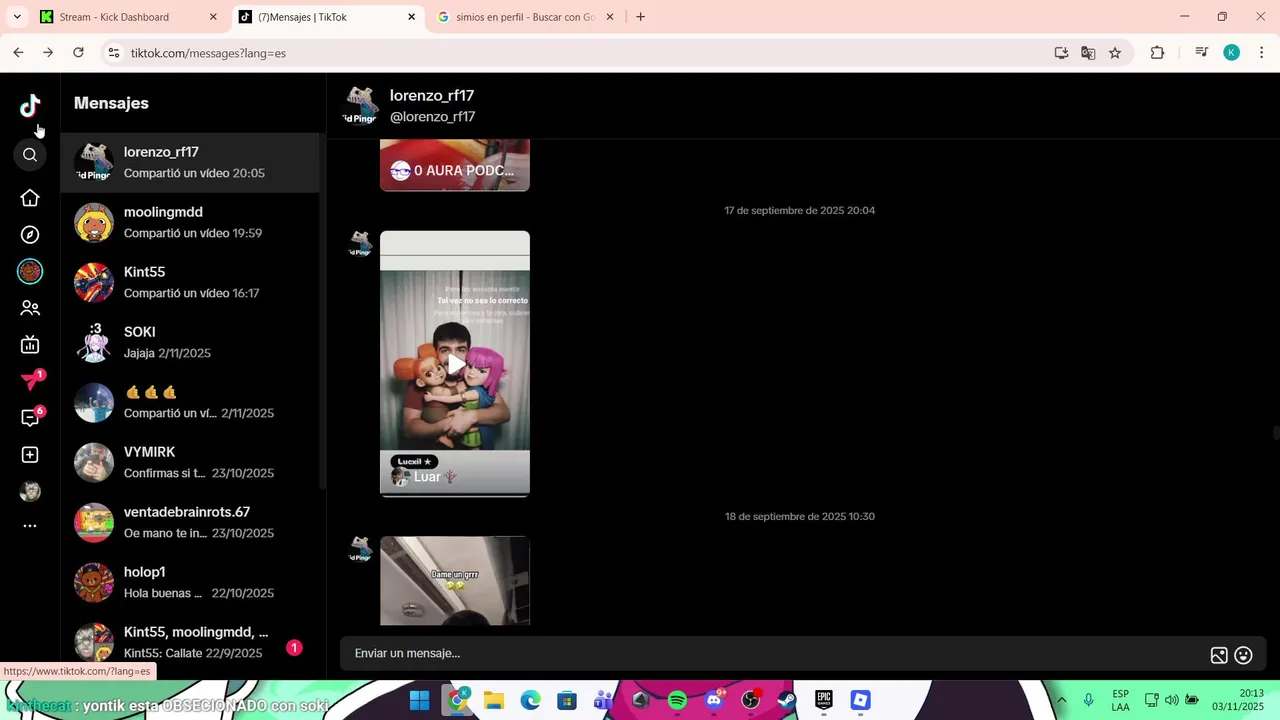Screen dimensions: 1280x720
Task: Click timestamp '18 de septiembre de 2025 10:30'
Action: 800,517
